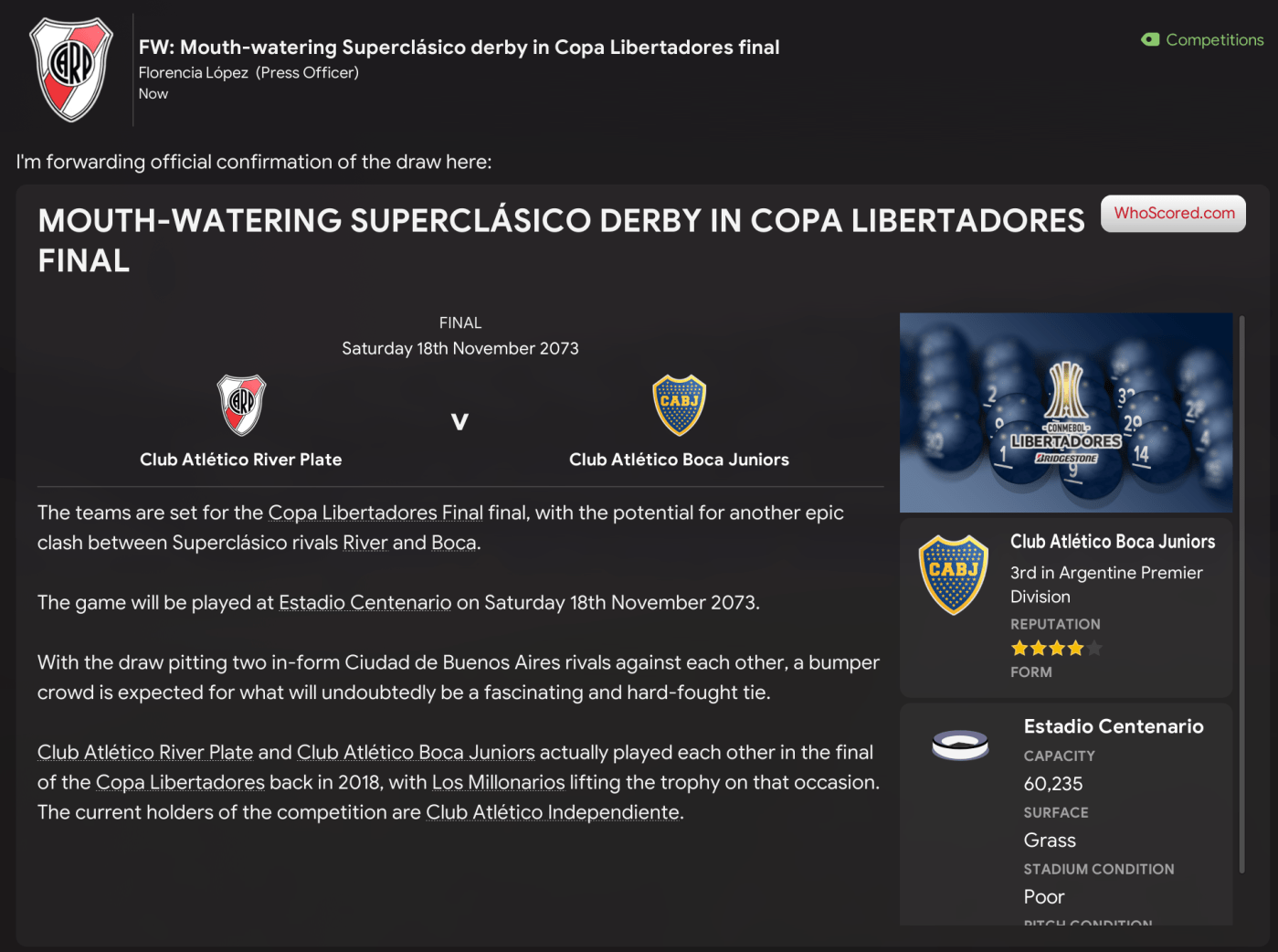
Task: Open Club Atlético Boca Juniors fixture team name
Action: point(679,460)
